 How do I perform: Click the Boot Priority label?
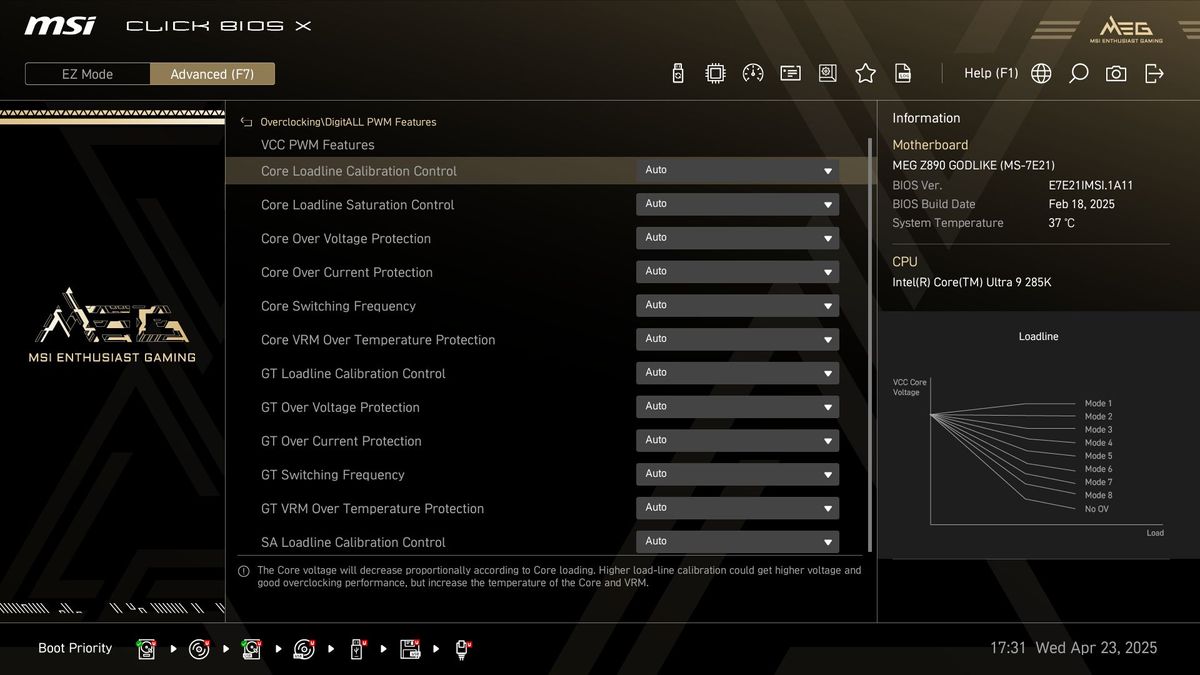[x=75, y=648]
